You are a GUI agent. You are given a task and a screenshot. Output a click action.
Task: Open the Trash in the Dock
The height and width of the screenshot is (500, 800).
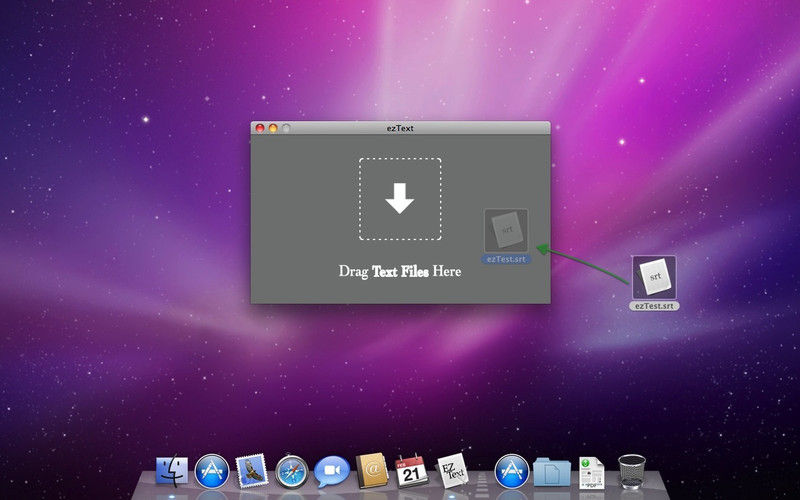click(x=632, y=471)
